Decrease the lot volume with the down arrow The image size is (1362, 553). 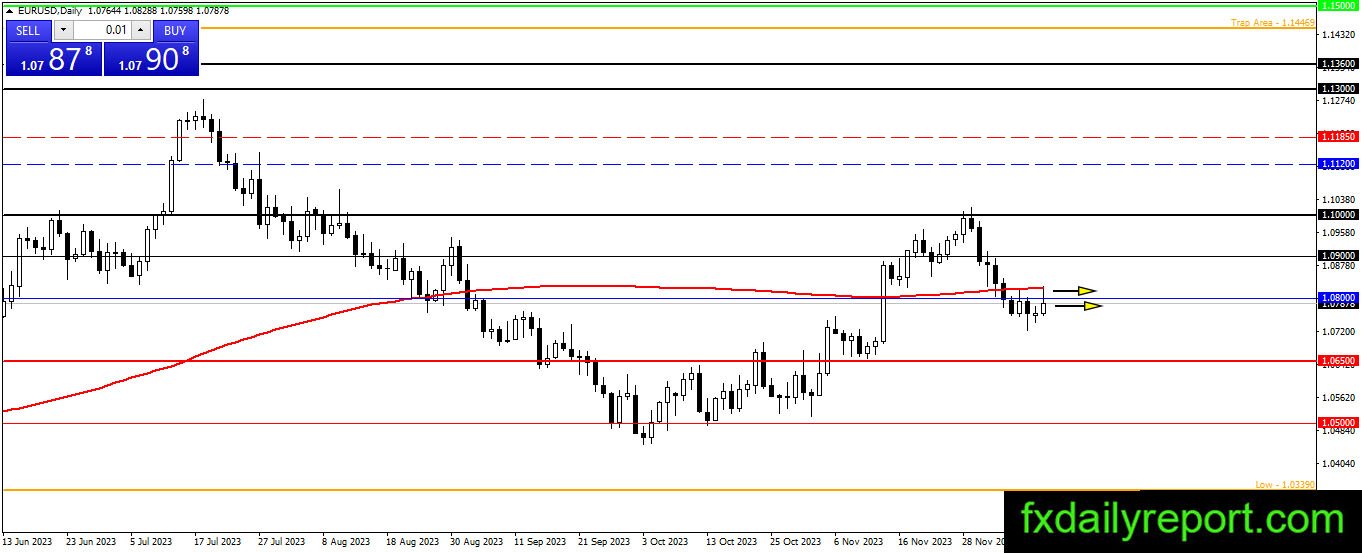coord(61,31)
